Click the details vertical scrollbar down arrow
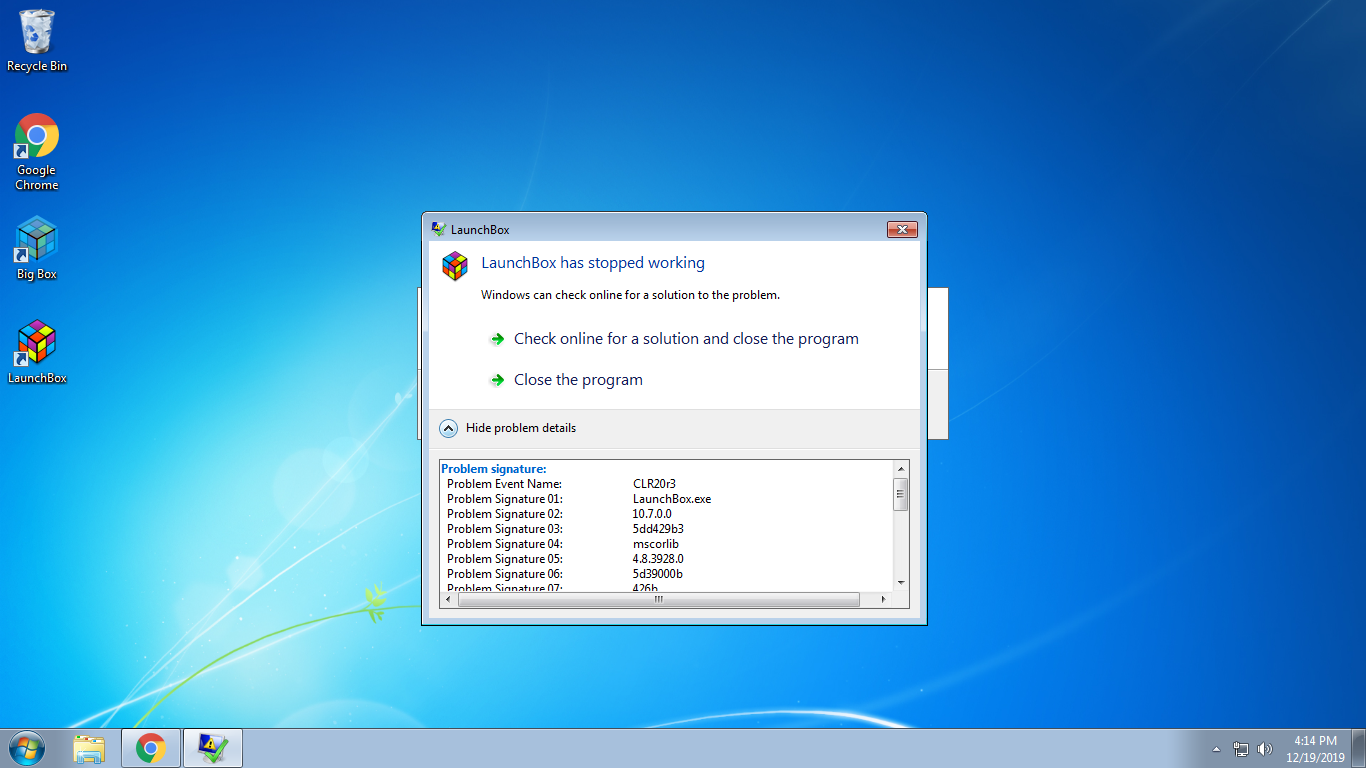The image size is (1366, 768). click(901, 582)
